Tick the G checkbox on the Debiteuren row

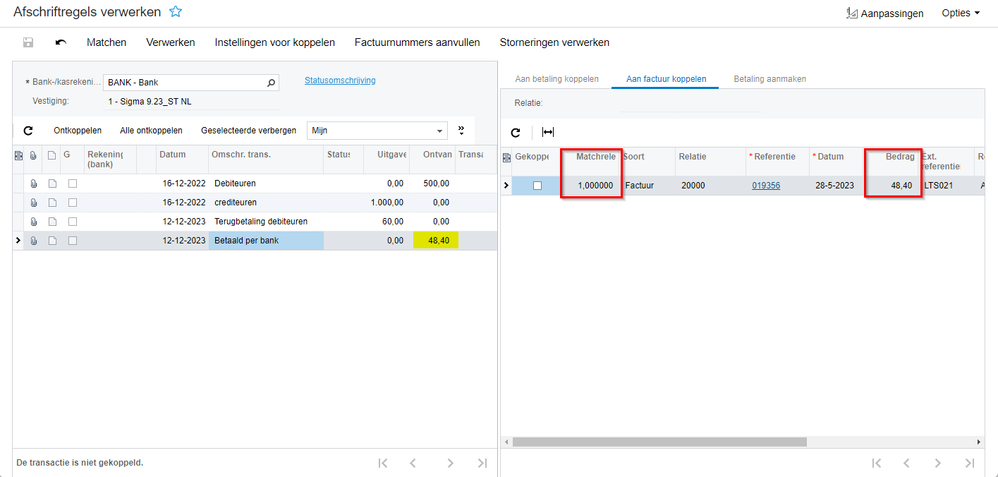72,184
